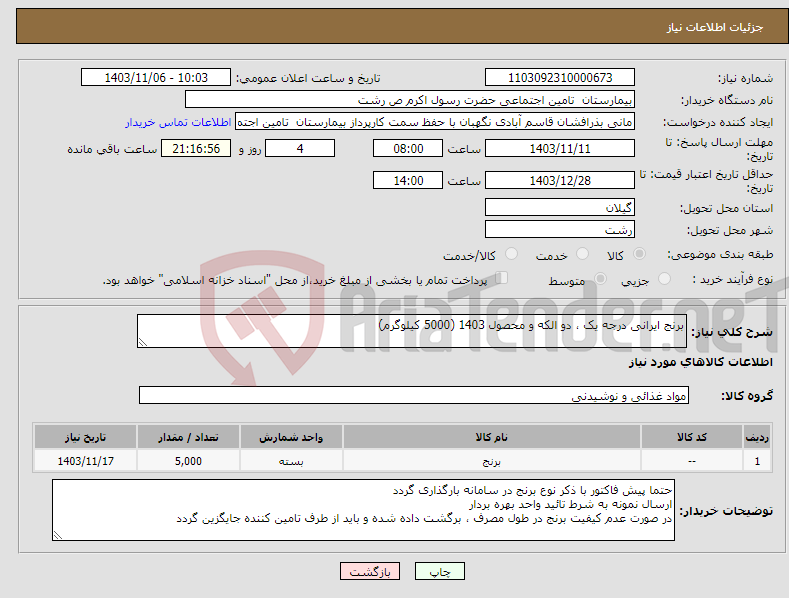This screenshot has width=789, height=598.
Task: Click the نام کالا column header
Action: point(492,437)
